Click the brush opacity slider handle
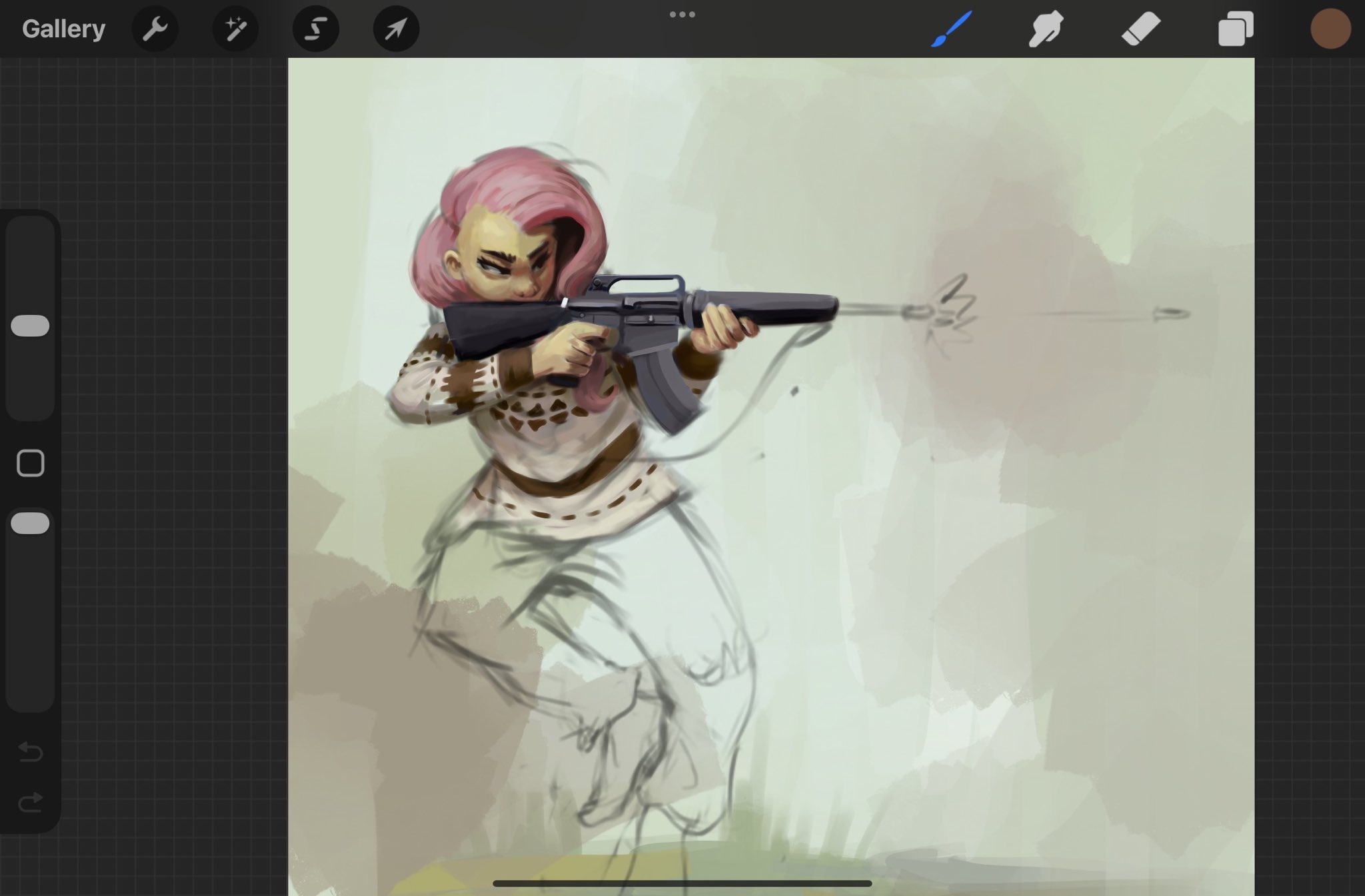This screenshot has width=1365, height=896. coord(30,524)
